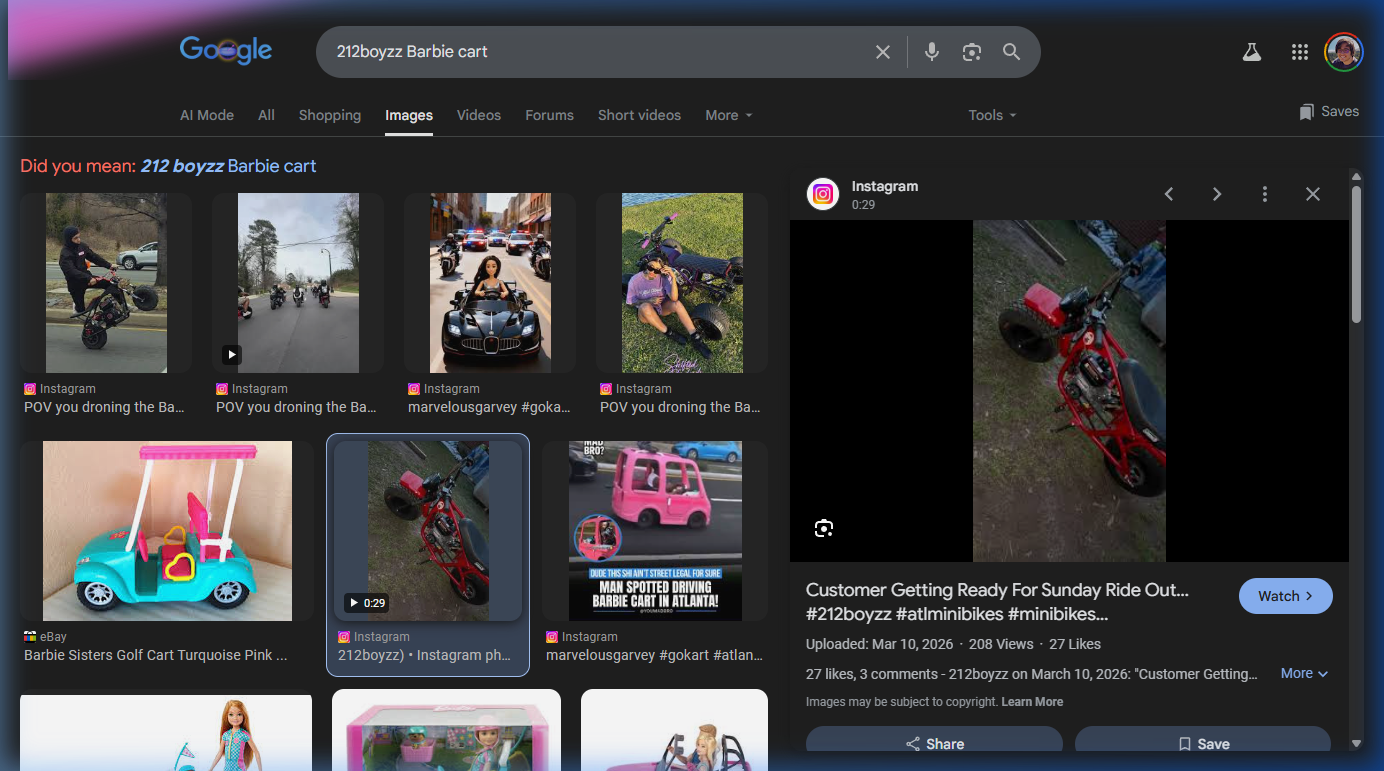Click the Share button
Viewport: 1384px width, 771px height.
[x=934, y=743]
